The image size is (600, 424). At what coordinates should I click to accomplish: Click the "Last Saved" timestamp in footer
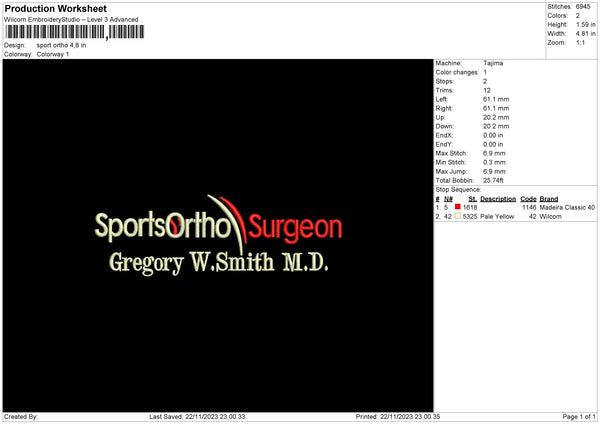[x=197, y=417]
